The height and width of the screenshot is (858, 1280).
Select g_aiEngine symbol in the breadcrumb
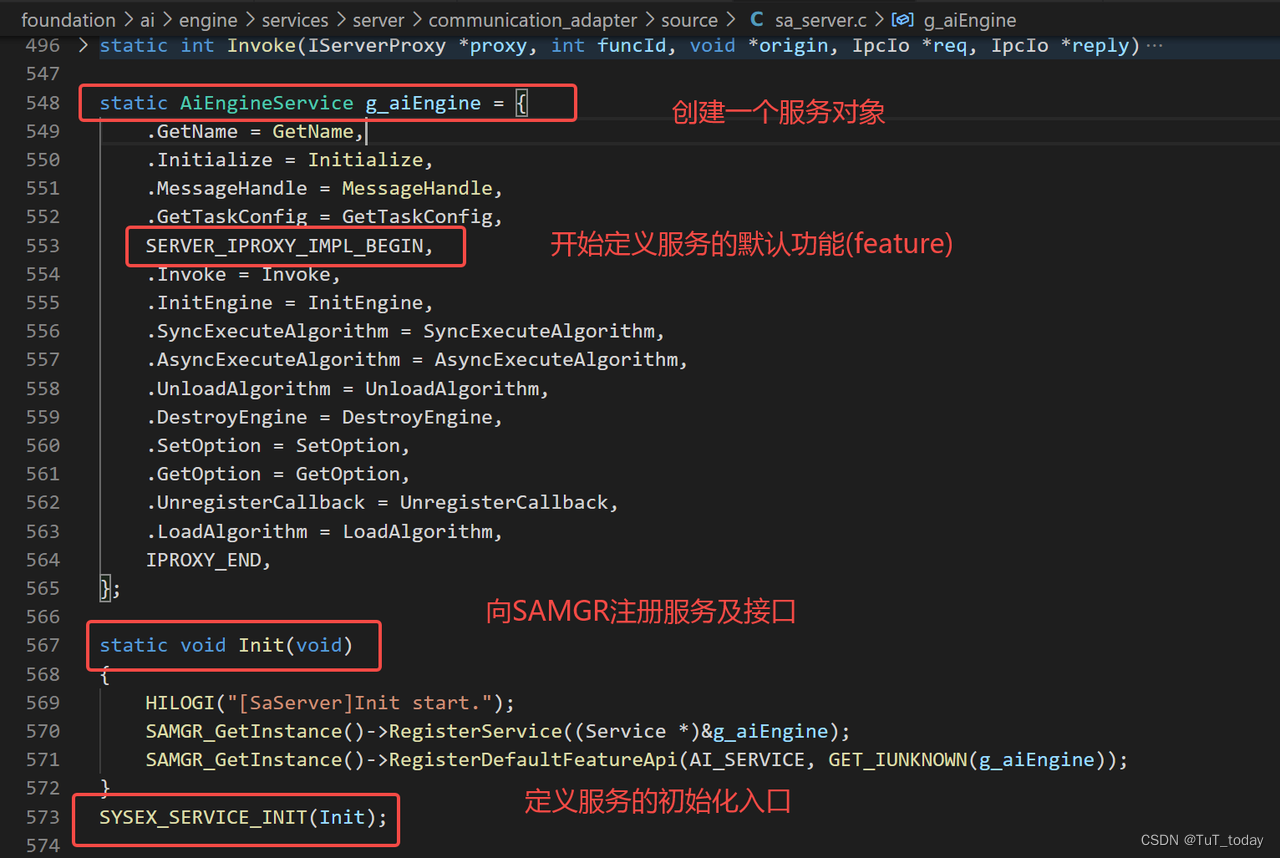click(970, 20)
